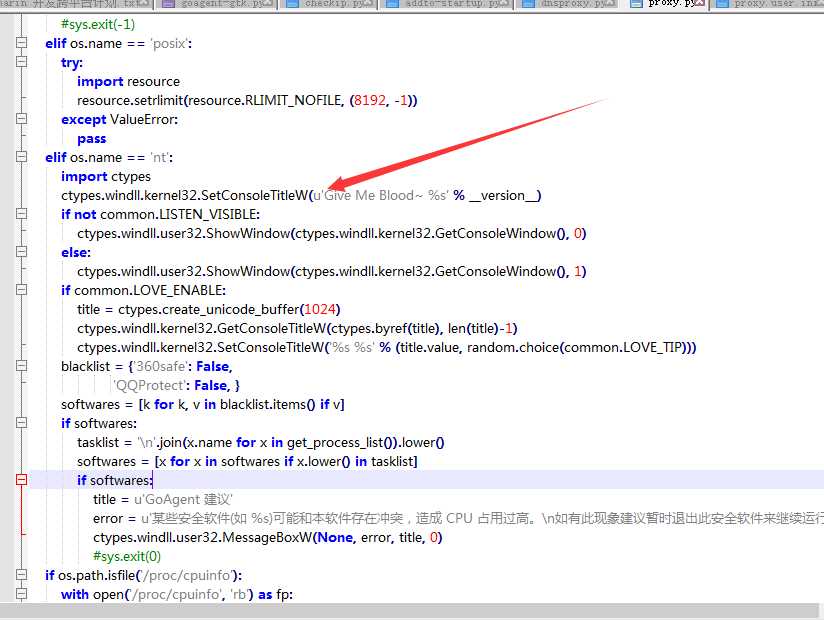Screen dimensions: 824x620
Task: Collapse the if os.path.isfile fold marker
Action: tap(21, 575)
